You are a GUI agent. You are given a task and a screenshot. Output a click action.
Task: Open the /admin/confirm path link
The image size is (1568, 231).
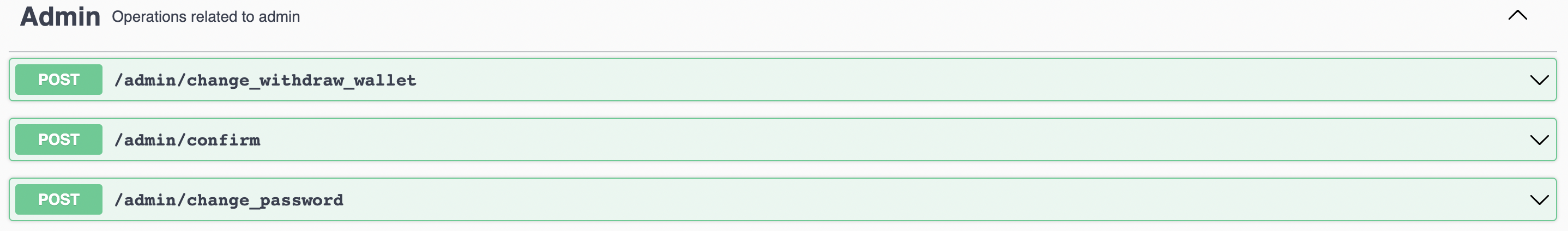click(187, 141)
